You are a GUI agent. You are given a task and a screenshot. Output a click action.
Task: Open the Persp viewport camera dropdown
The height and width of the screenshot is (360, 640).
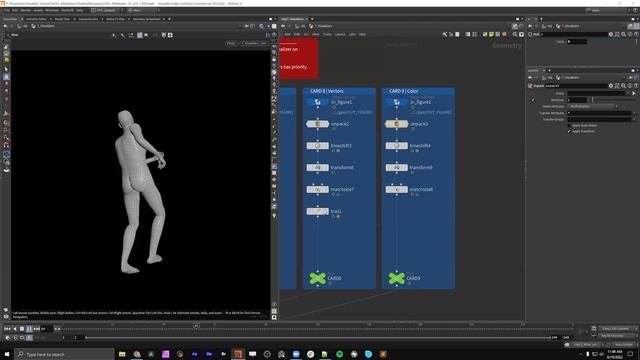pos(231,43)
